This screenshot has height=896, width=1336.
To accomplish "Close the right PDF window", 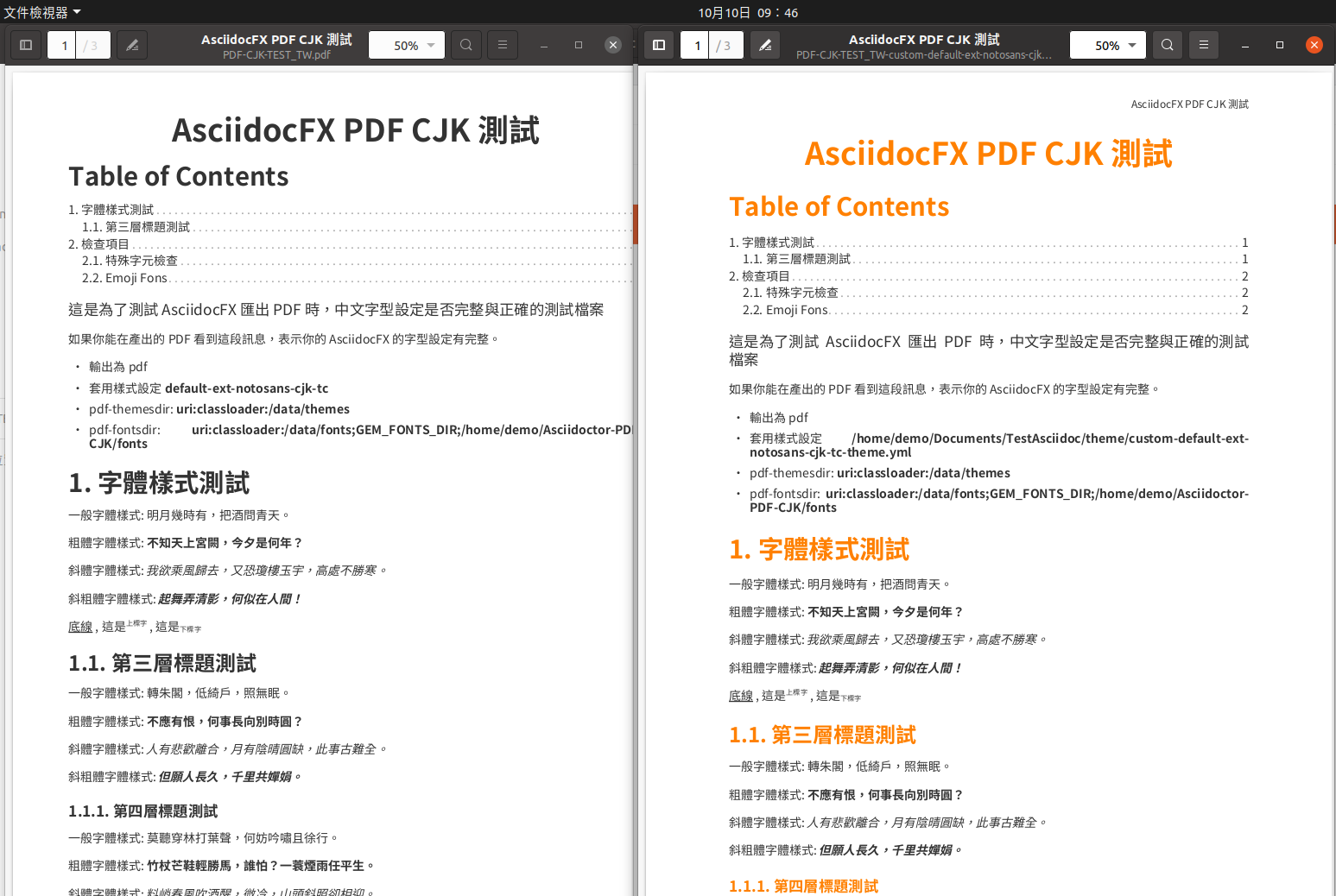I will [x=1314, y=45].
